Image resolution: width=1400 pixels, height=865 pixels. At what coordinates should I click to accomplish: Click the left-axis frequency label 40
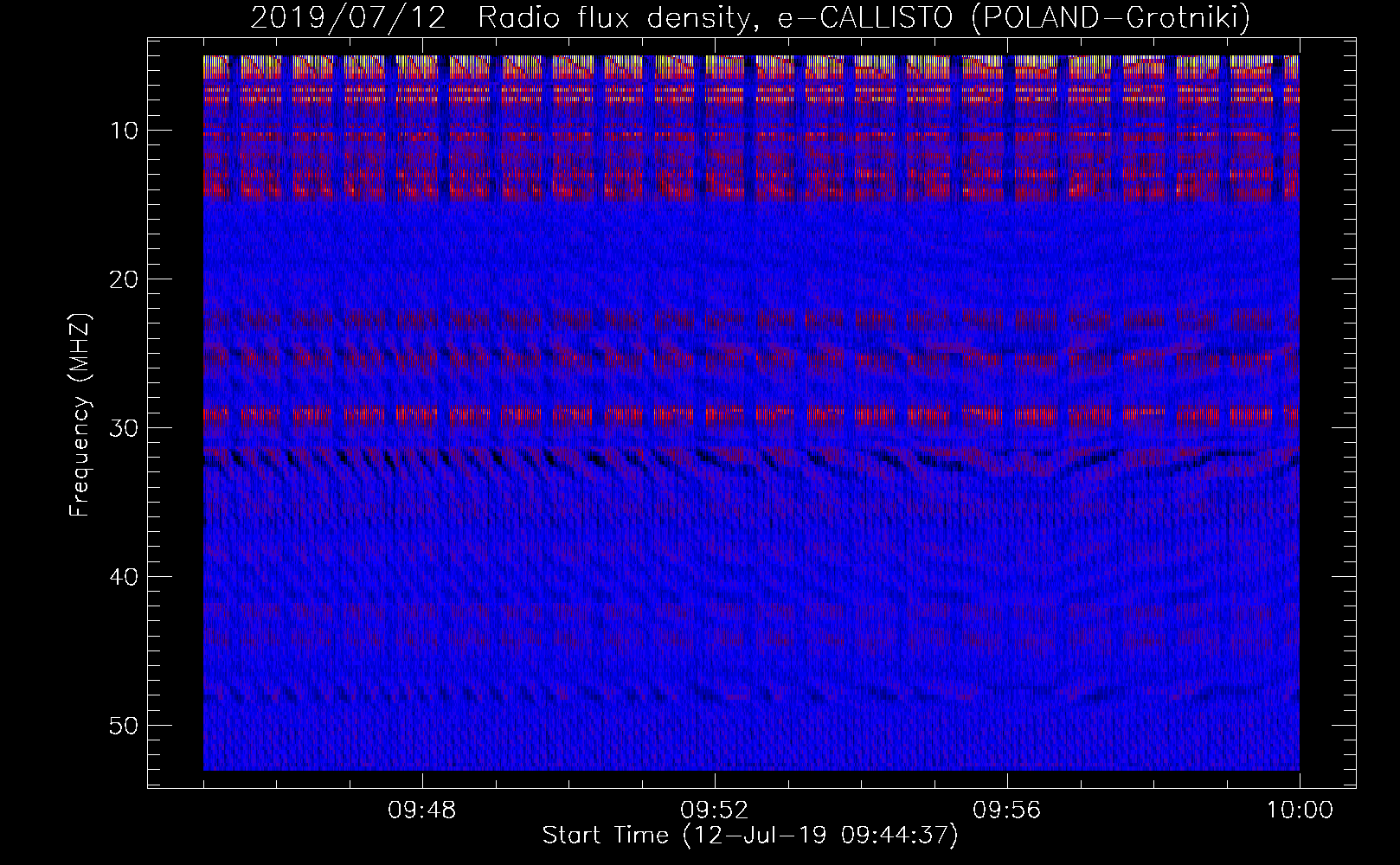[125, 577]
